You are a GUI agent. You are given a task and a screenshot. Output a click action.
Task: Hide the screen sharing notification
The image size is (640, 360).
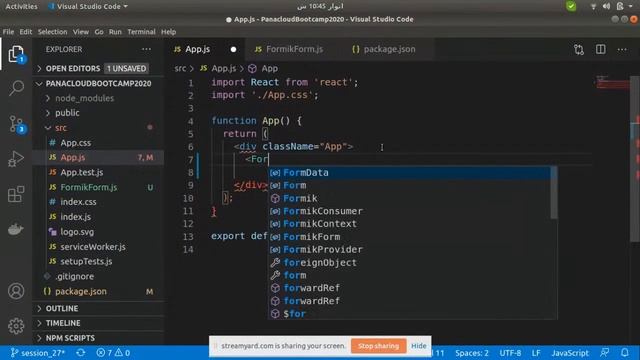(x=418, y=346)
